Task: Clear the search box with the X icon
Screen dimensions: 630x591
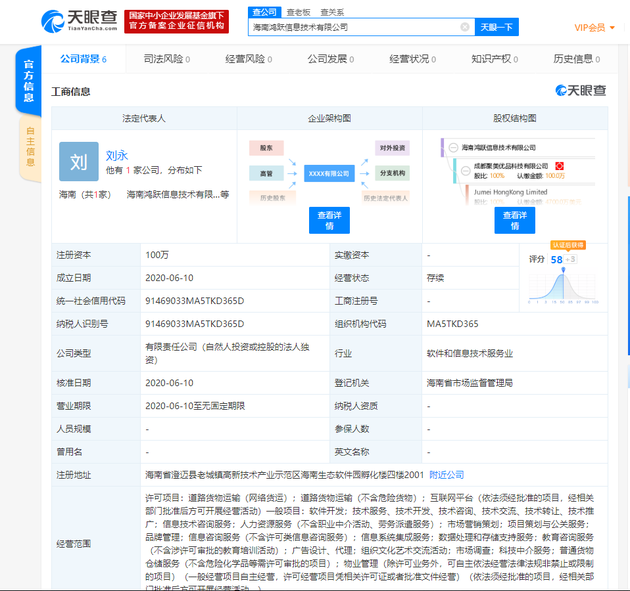Action: tap(464, 27)
